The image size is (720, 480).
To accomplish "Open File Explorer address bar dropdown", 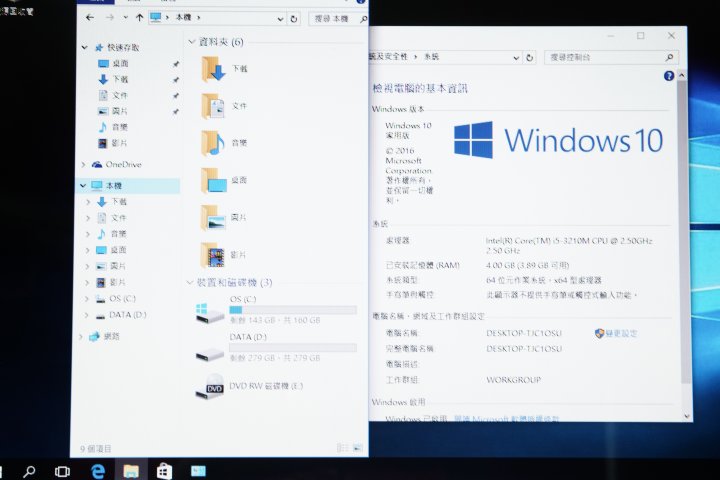I will pyautogui.click(x=280, y=19).
